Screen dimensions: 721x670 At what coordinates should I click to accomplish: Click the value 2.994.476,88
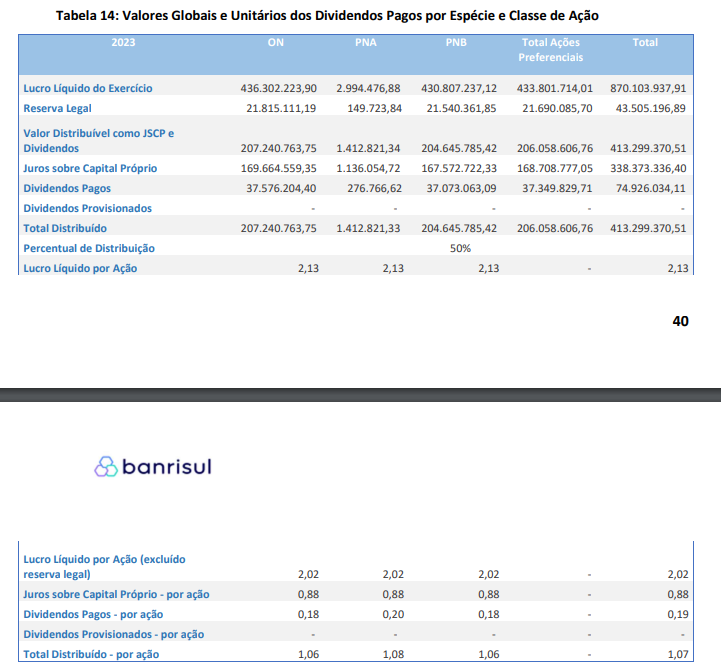[x=368, y=88]
